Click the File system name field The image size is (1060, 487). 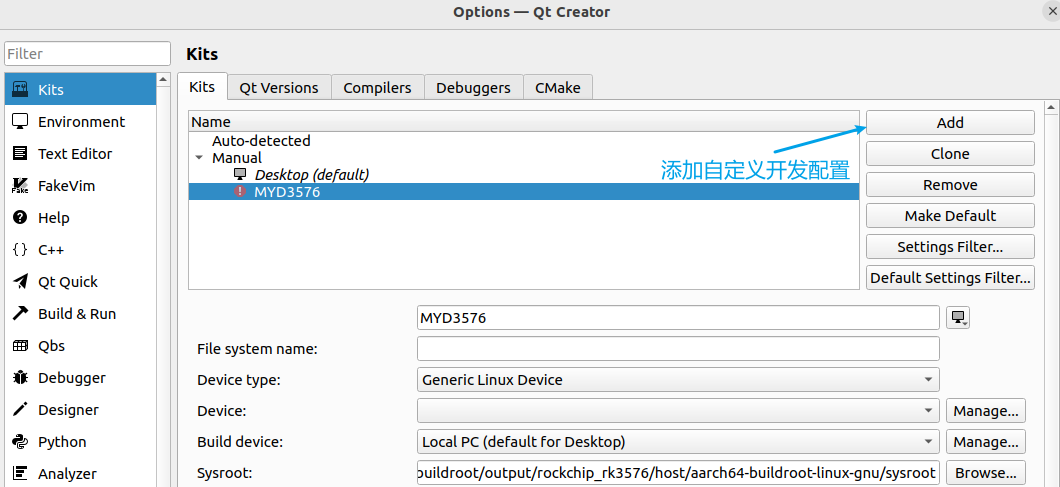pyautogui.click(x=678, y=348)
